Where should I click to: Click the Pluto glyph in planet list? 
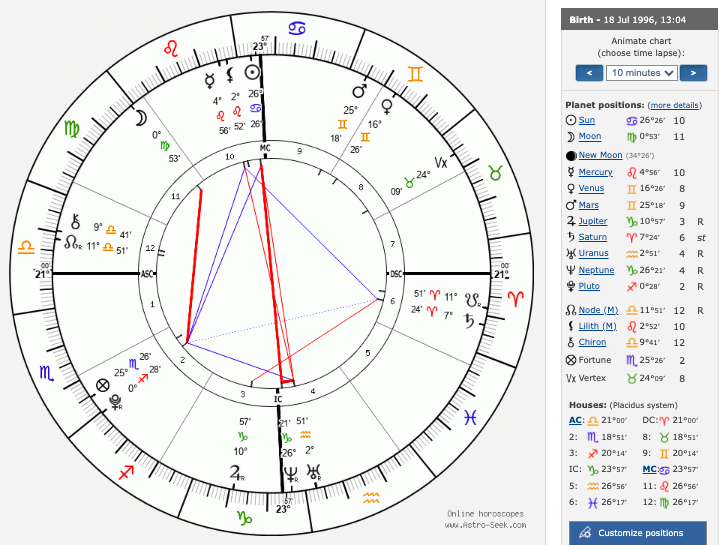[571, 286]
